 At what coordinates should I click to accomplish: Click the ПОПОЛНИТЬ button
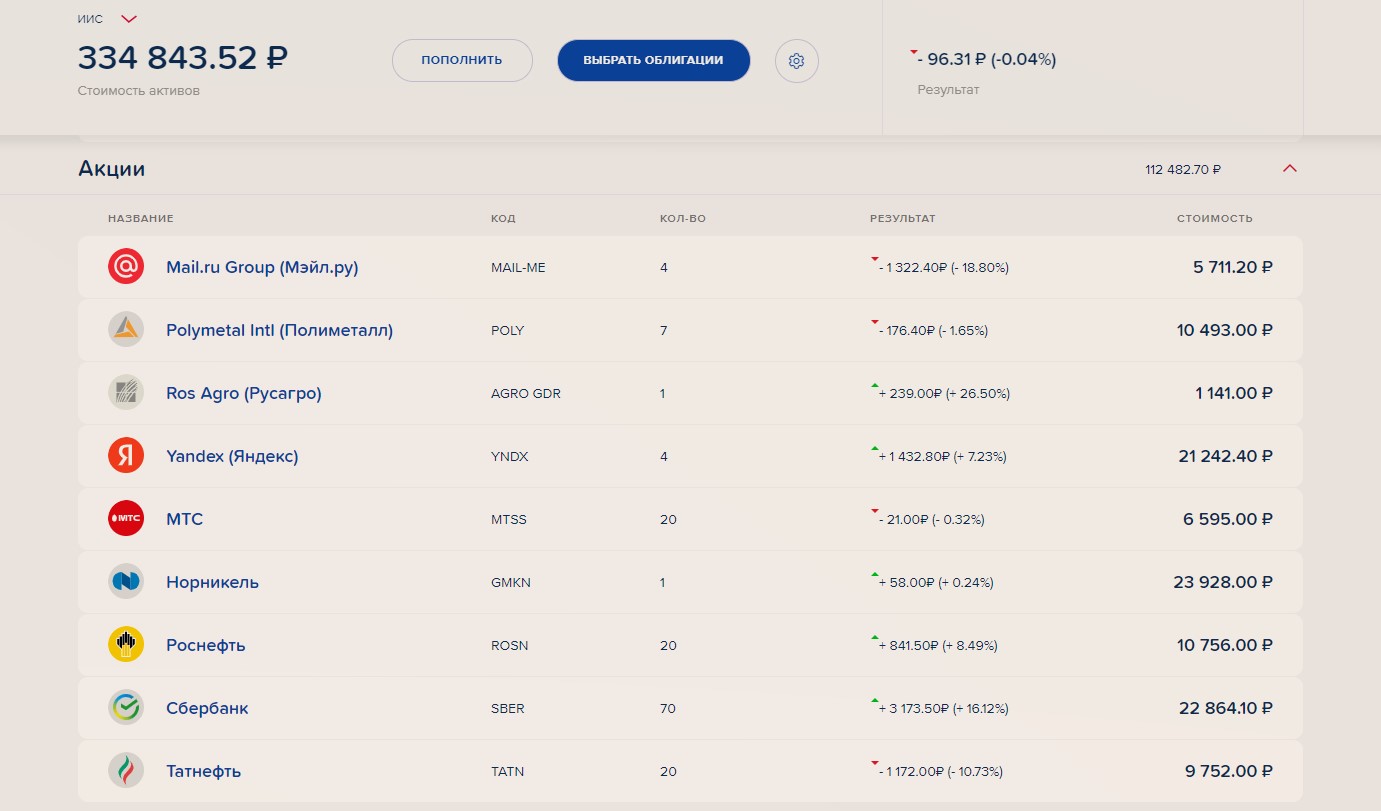point(462,60)
